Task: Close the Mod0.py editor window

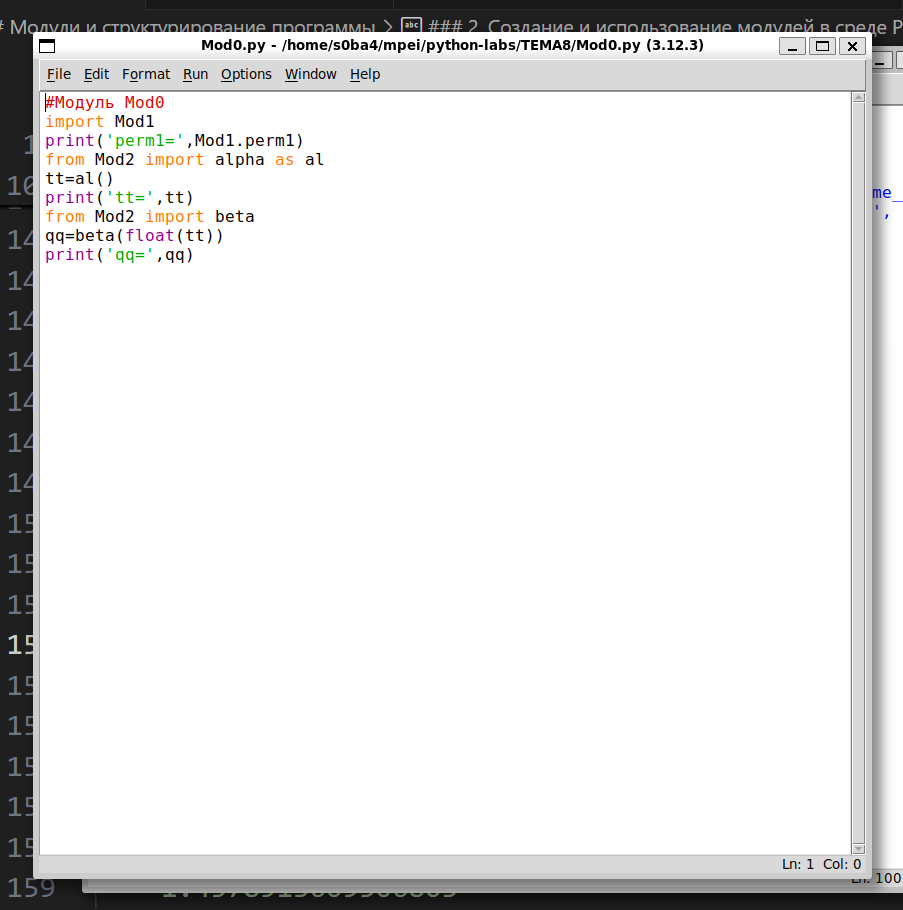Action: [x=851, y=46]
